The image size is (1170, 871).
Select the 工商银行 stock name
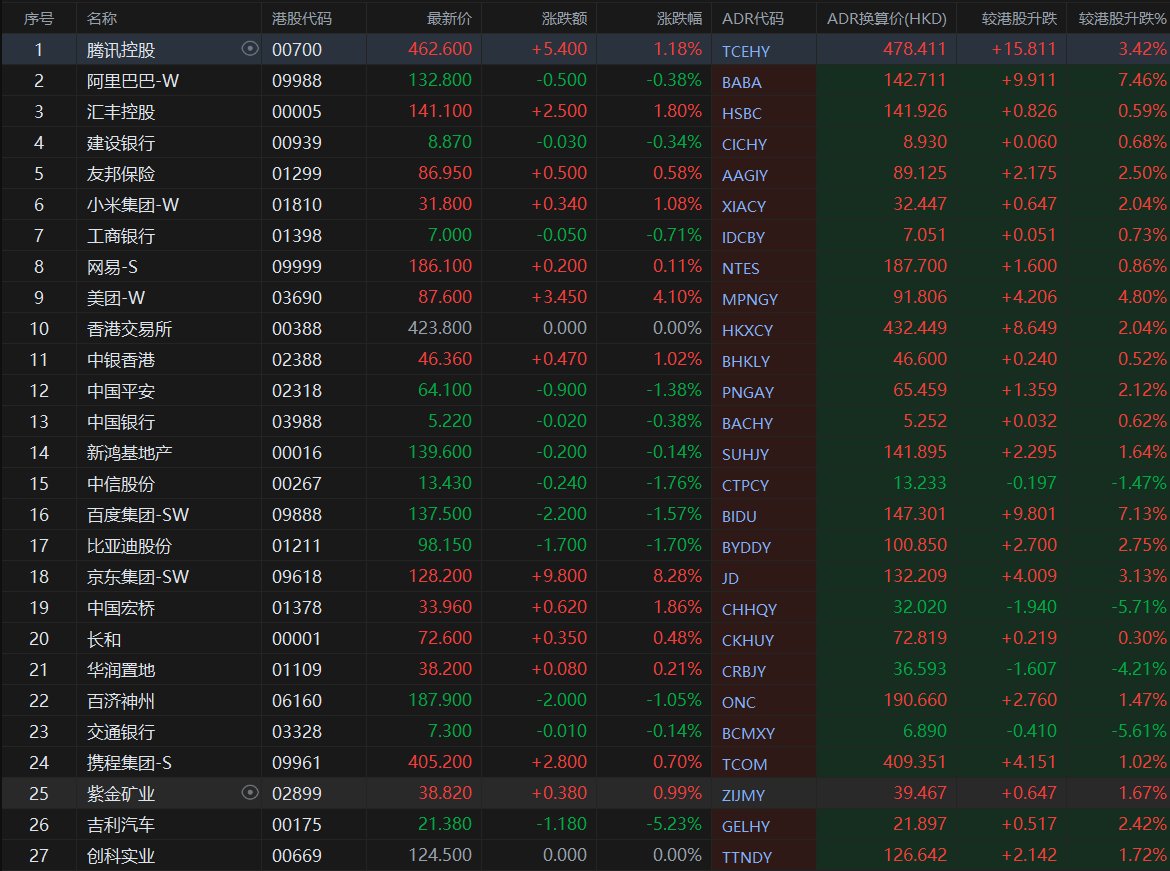[121, 236]
